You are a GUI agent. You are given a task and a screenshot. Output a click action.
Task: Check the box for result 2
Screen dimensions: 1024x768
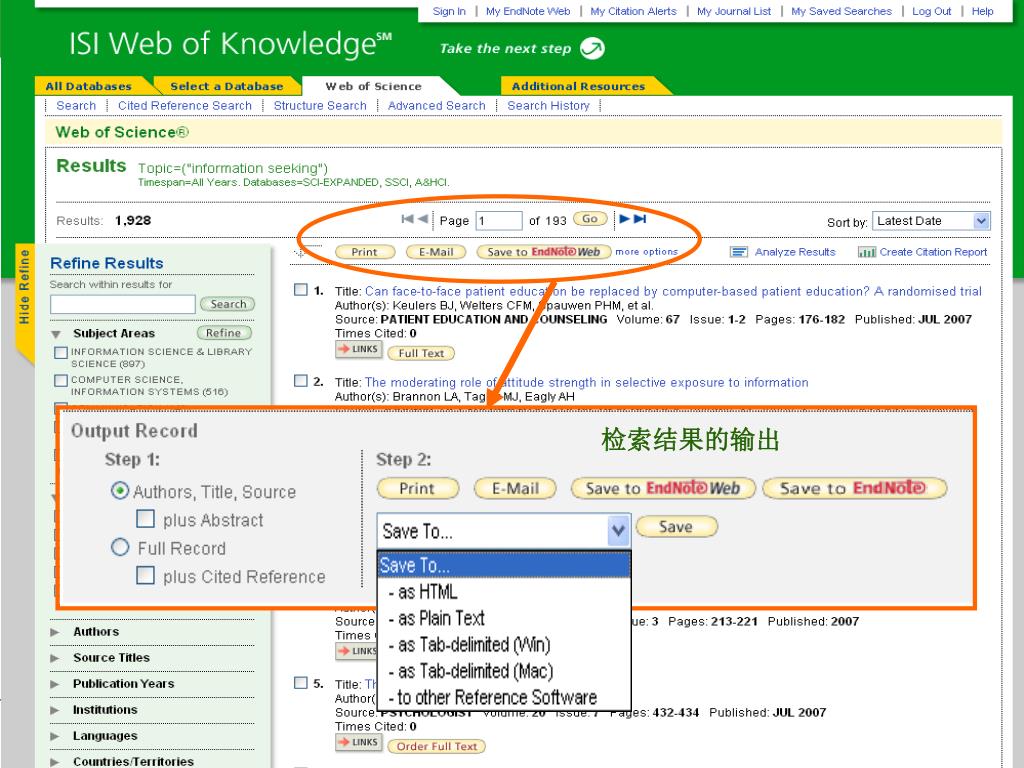[x=300, y=381]
